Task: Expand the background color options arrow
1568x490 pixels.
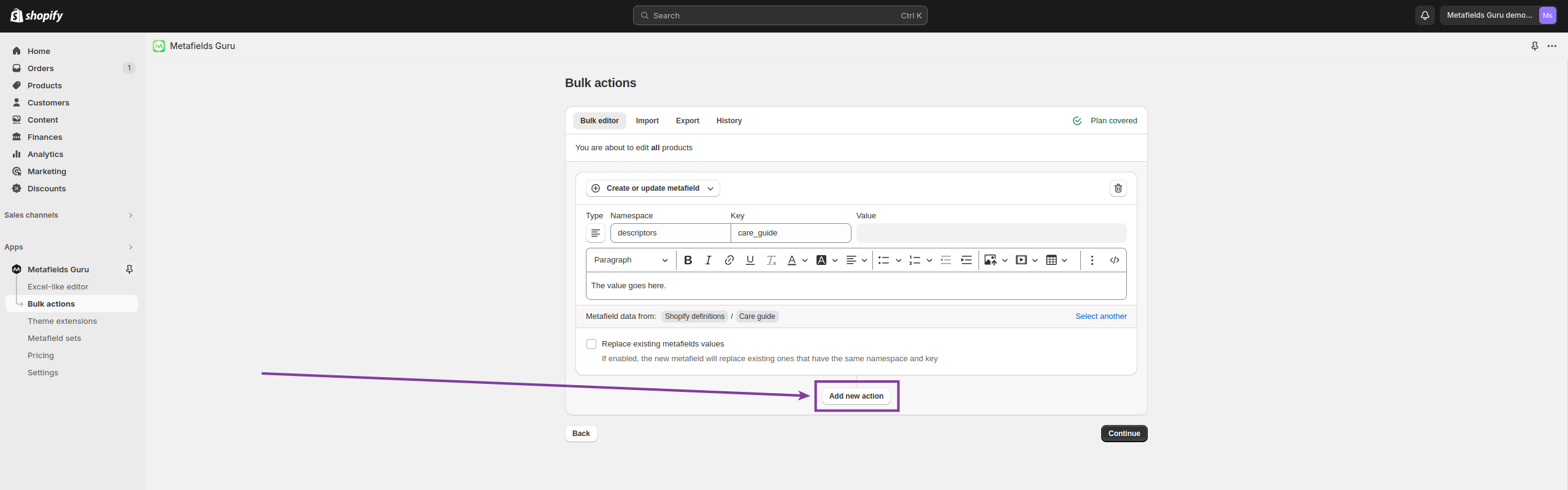Action: point(834,260)
